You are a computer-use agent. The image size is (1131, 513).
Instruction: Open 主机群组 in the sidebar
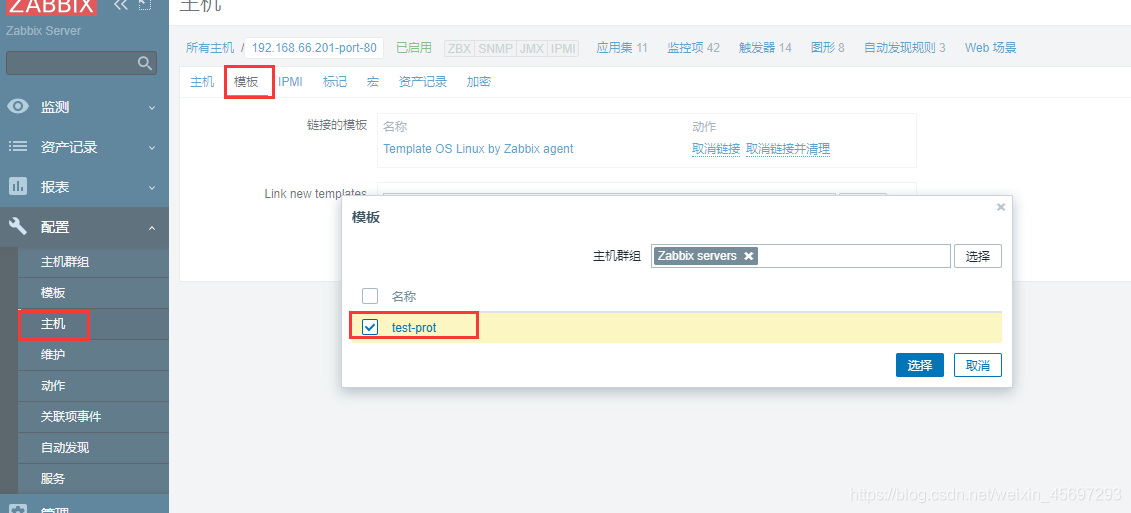click(65, 262)
